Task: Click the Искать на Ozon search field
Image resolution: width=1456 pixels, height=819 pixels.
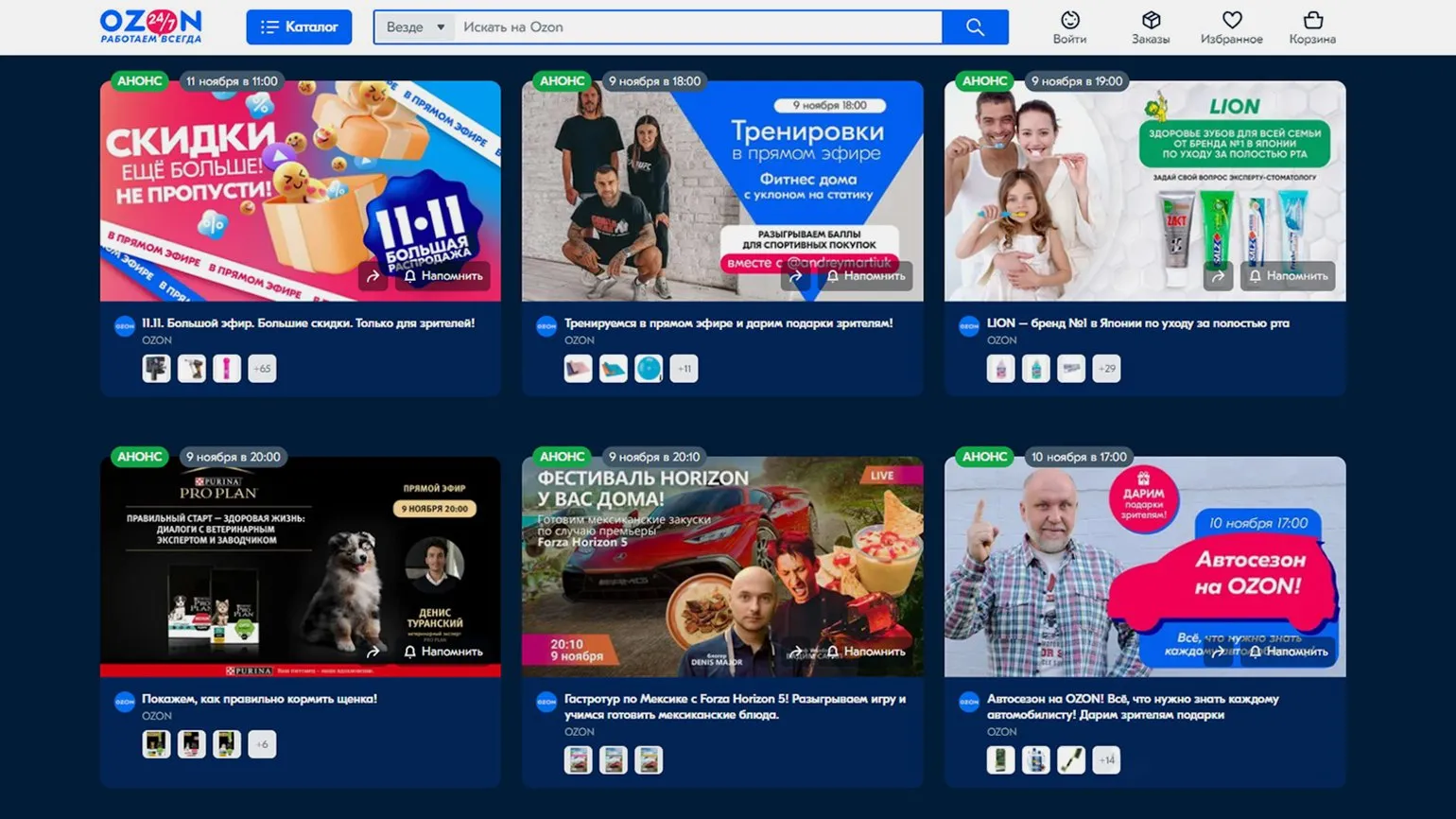Action: coord(698,27)
